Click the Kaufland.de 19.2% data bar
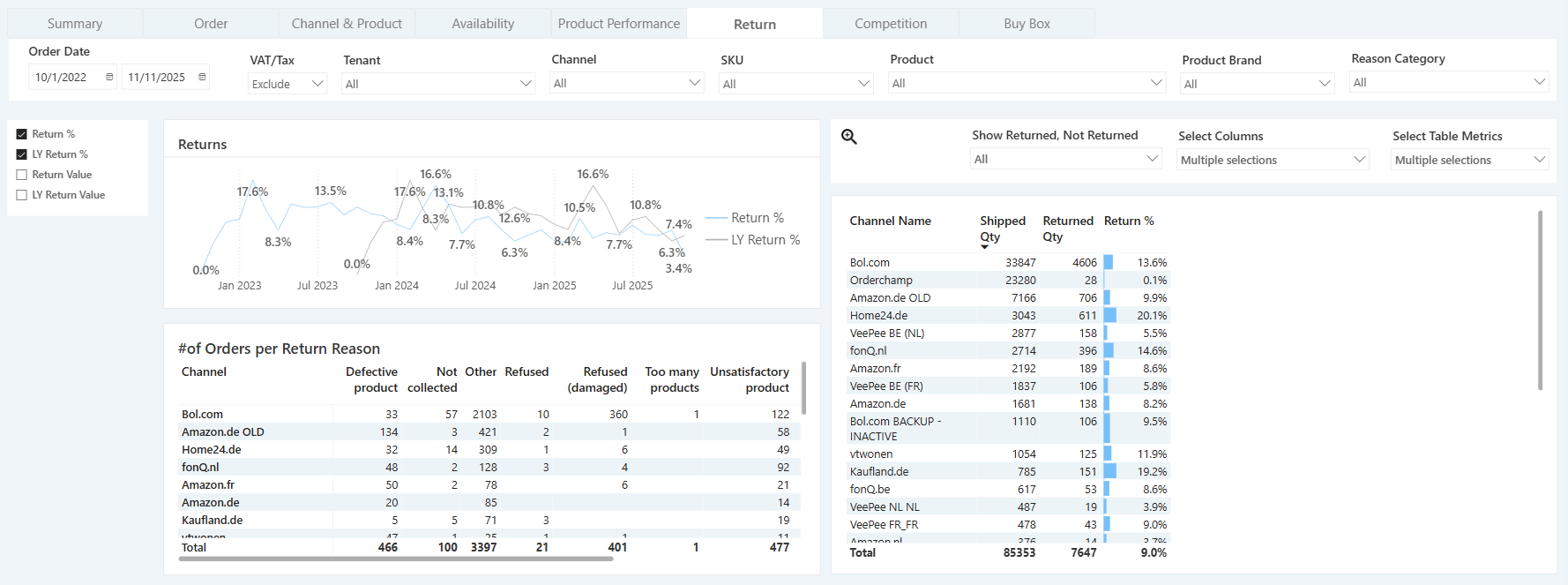 1110,471
